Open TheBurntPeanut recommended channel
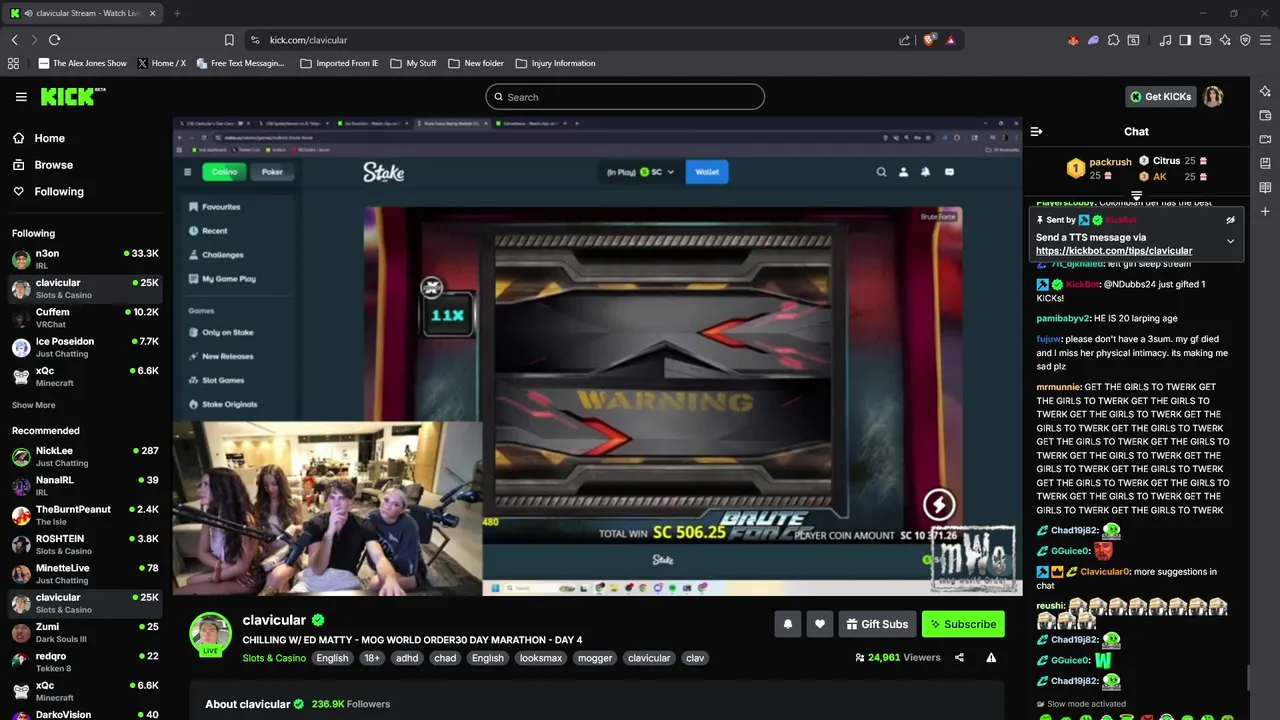This screenshot has height=720, width=1280. point(85,515)
